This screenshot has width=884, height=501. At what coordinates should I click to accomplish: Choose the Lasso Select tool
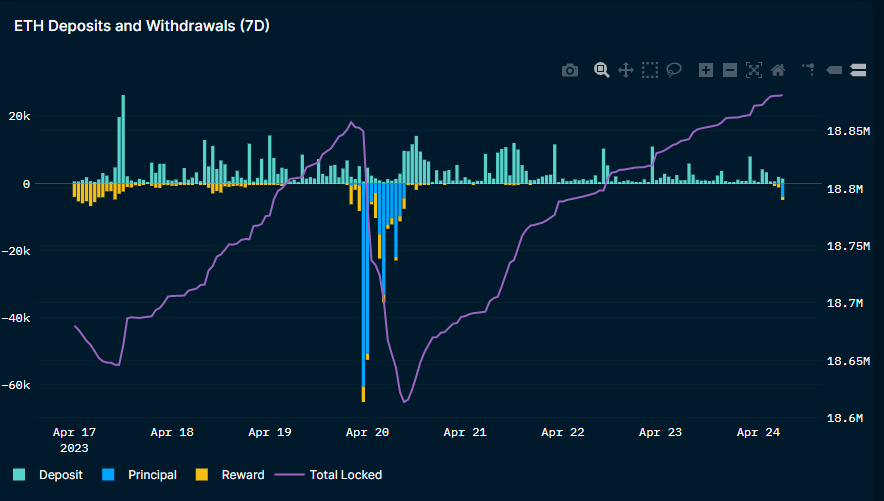tap(674, 70)
